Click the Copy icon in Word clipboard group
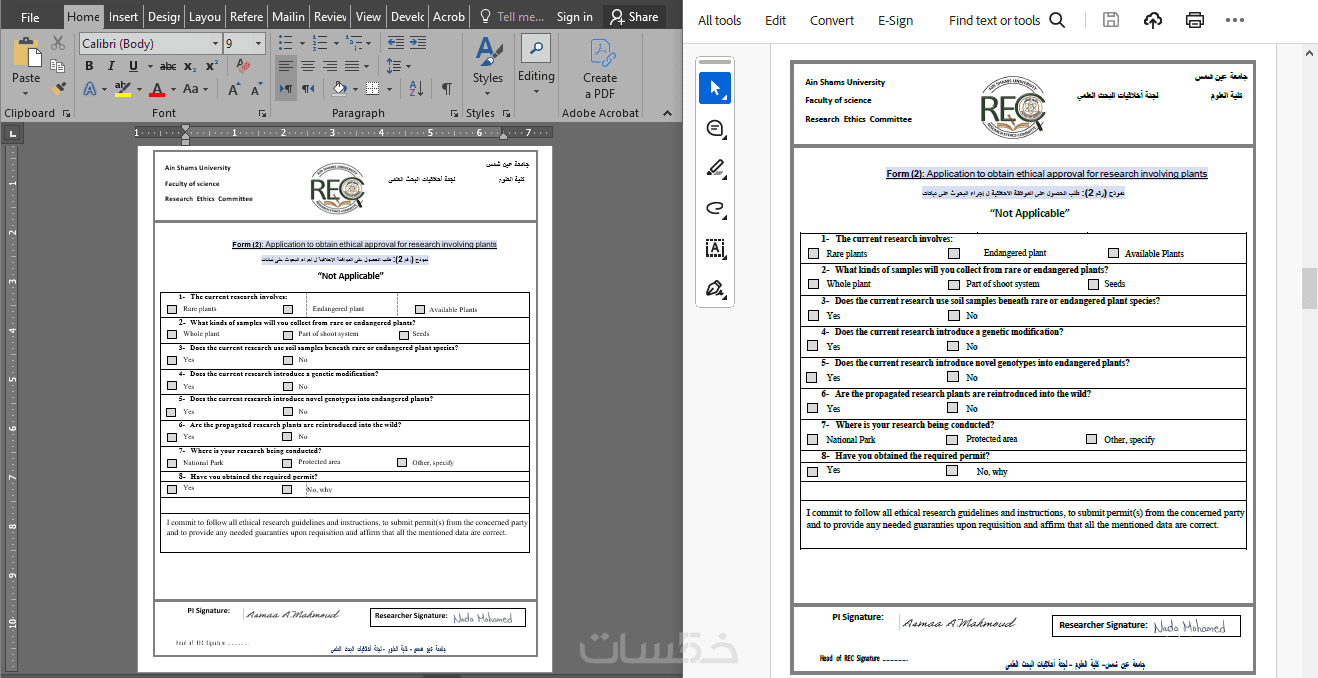The image size is (1318, 678). click(x=58, y=65)
